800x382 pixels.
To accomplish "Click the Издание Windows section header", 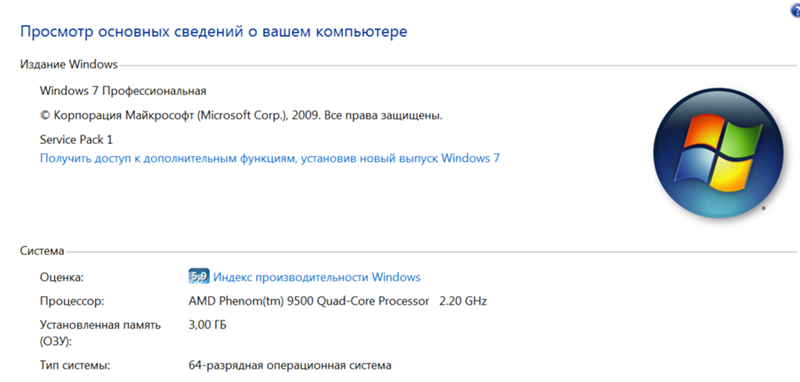I will coord(69,65).
